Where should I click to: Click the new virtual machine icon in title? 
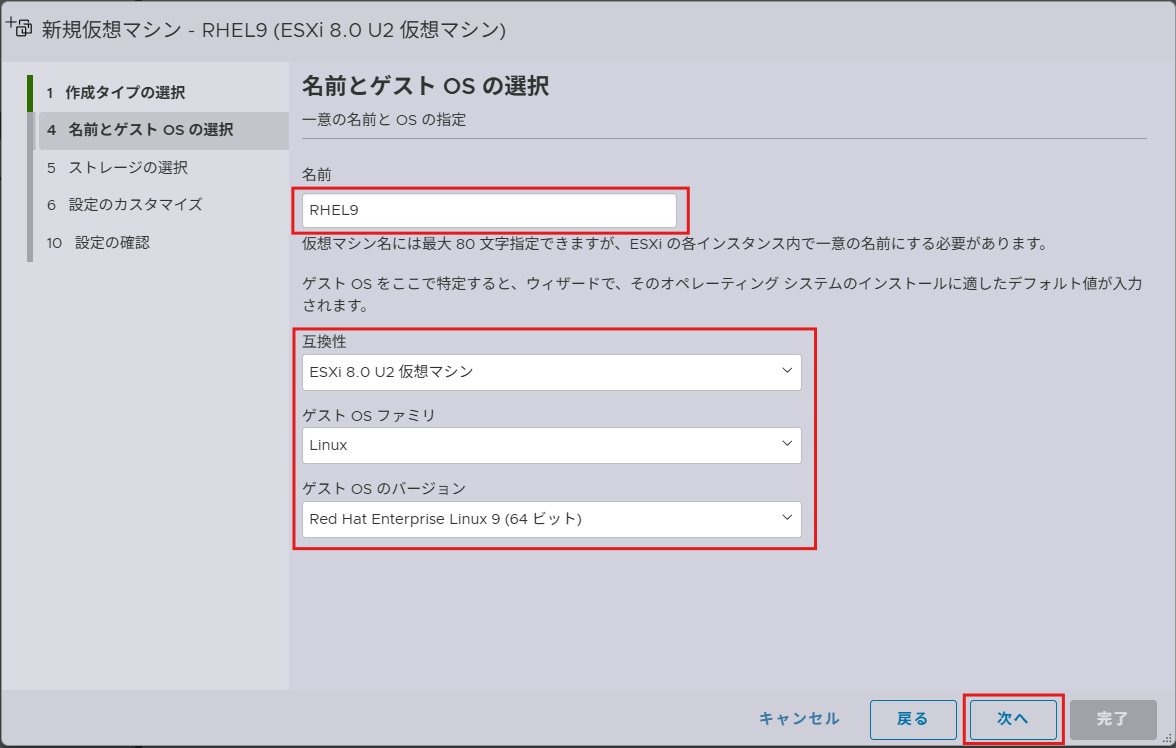pyautogui.click(x=19, y=27)
